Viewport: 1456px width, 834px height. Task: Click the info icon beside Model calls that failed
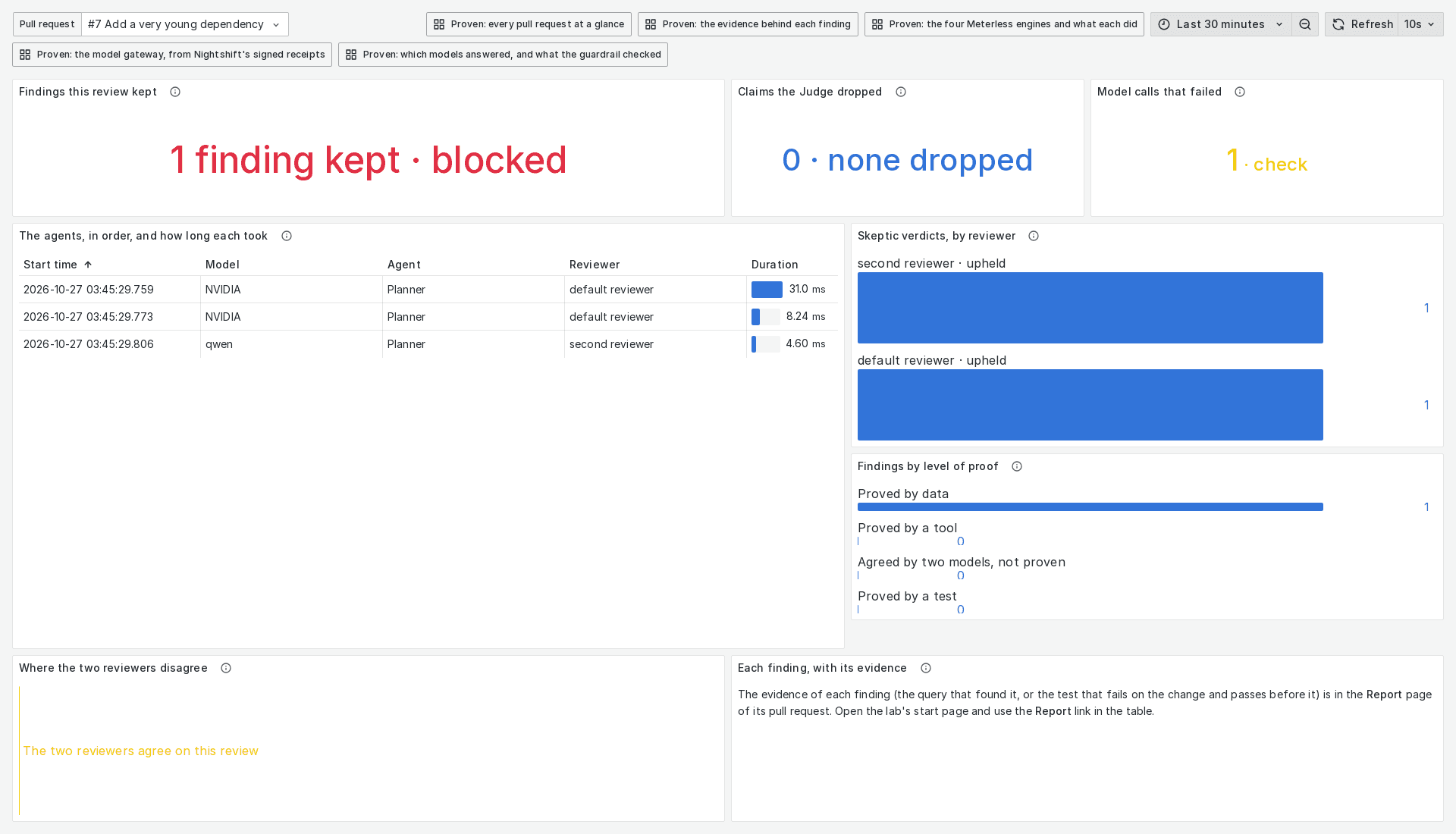[x=1240, y=92]
